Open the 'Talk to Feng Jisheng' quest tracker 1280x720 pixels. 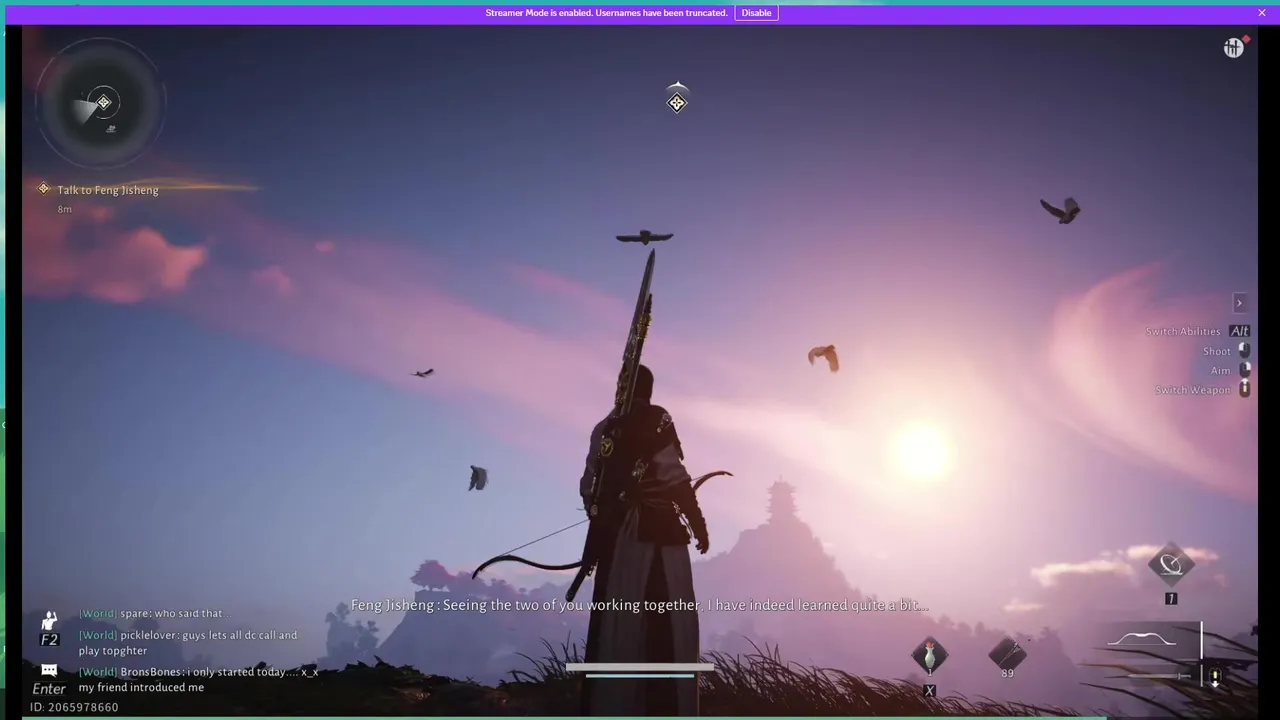coord(108,190)
